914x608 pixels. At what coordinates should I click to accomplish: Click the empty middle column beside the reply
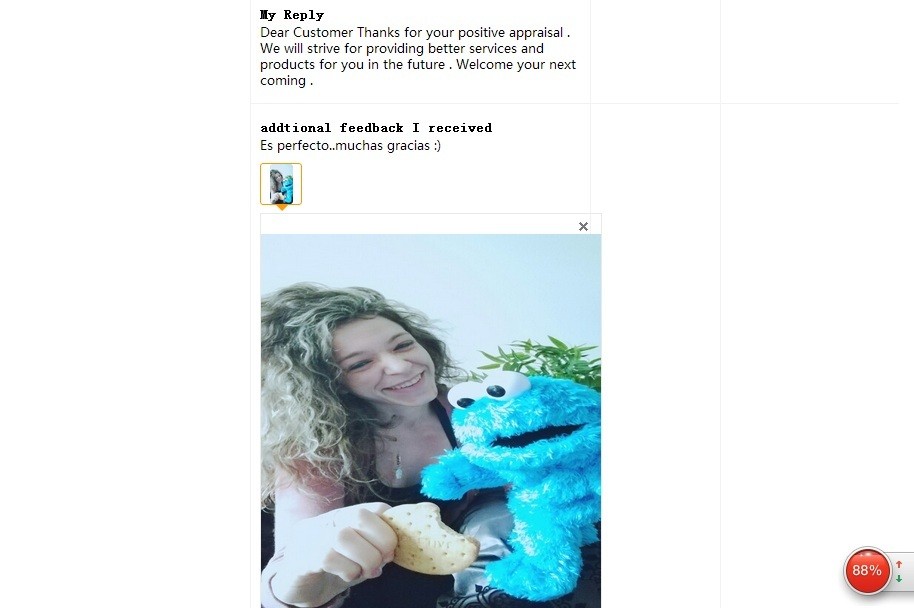pyautogui.click(x=655, y=52)
